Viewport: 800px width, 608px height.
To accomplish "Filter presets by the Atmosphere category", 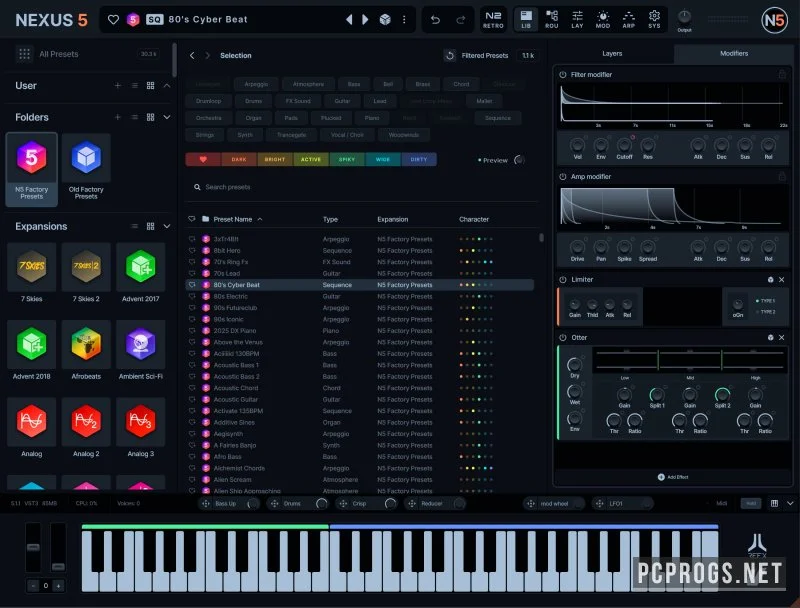I will [308, 84].
